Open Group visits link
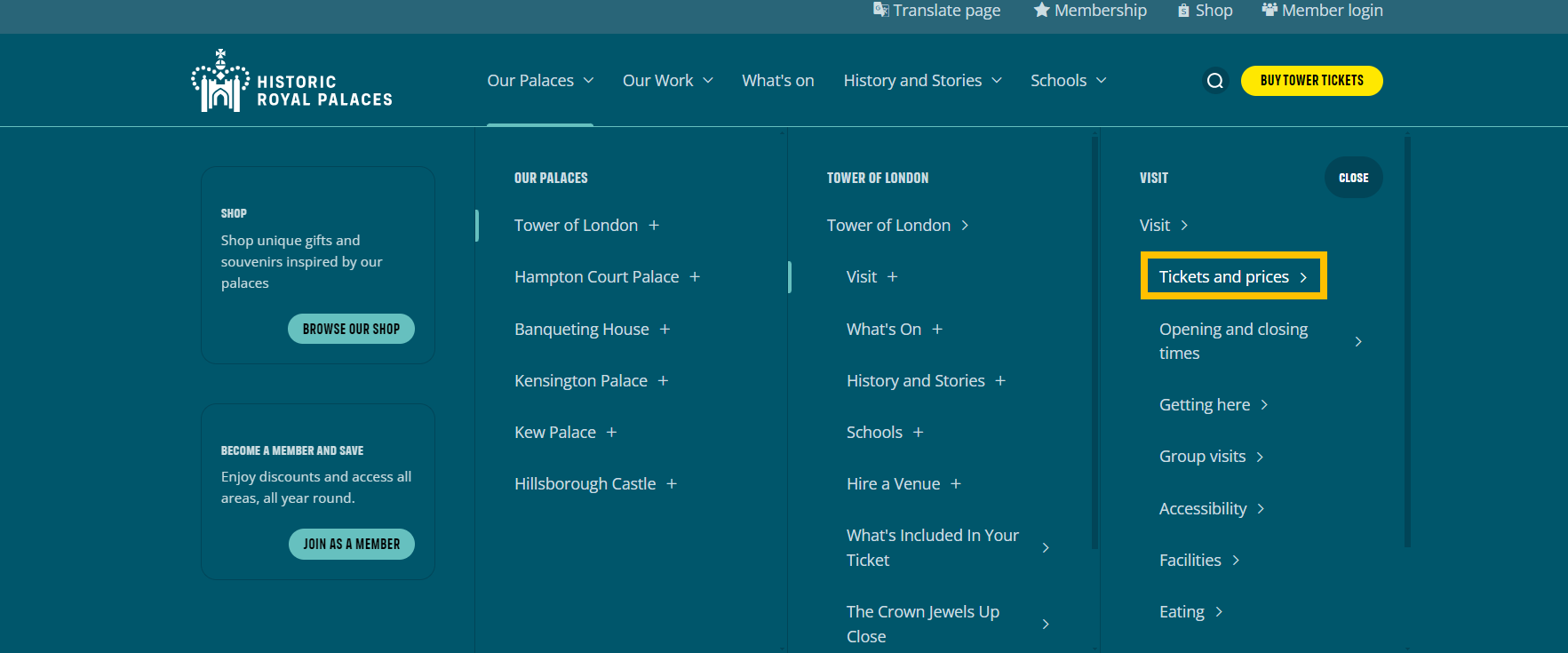Viewport: 1568px width, 653px height. [x=1212, y=457]
